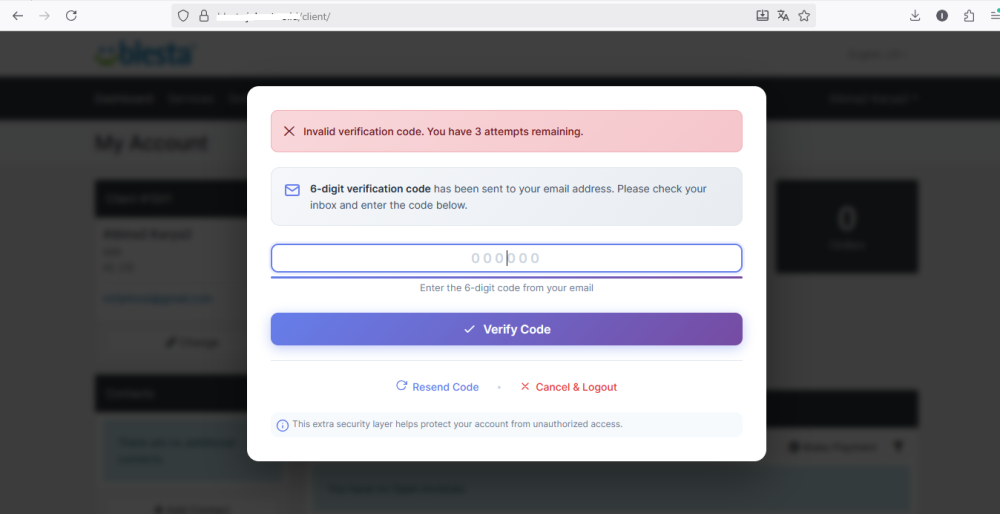The image size is (1000, 514).
Task: Open the browser hamburger menu
Action: pyautogui.click(x=993, y=16)
